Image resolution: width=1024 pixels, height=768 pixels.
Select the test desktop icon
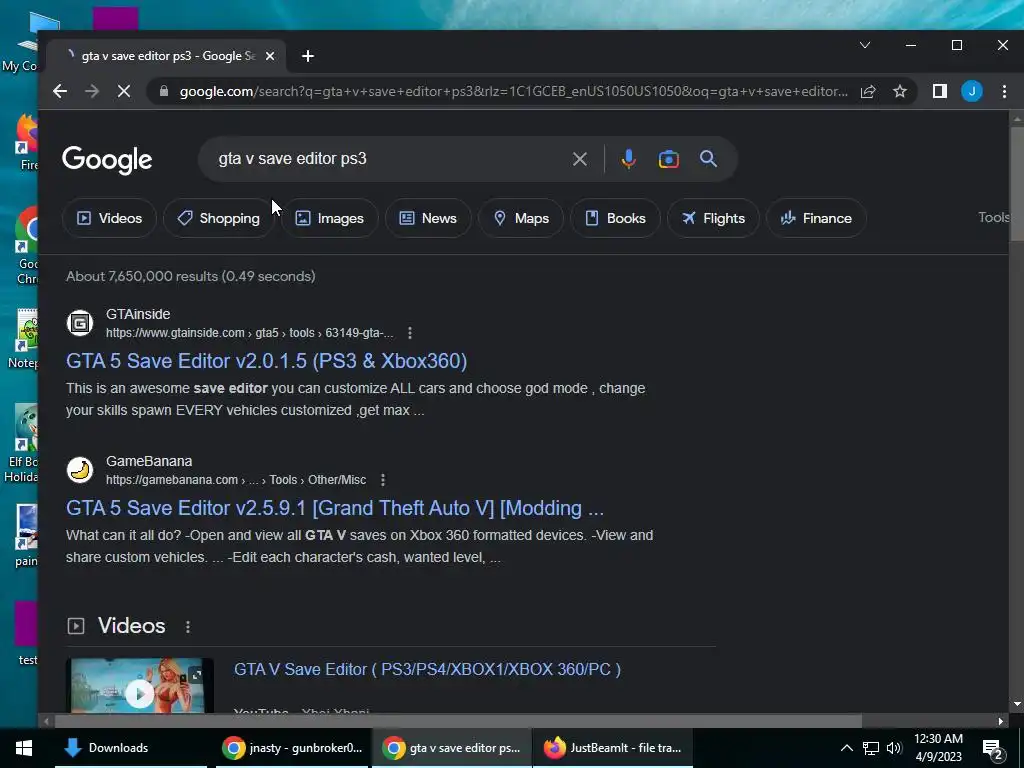click(x=26, y=633)
